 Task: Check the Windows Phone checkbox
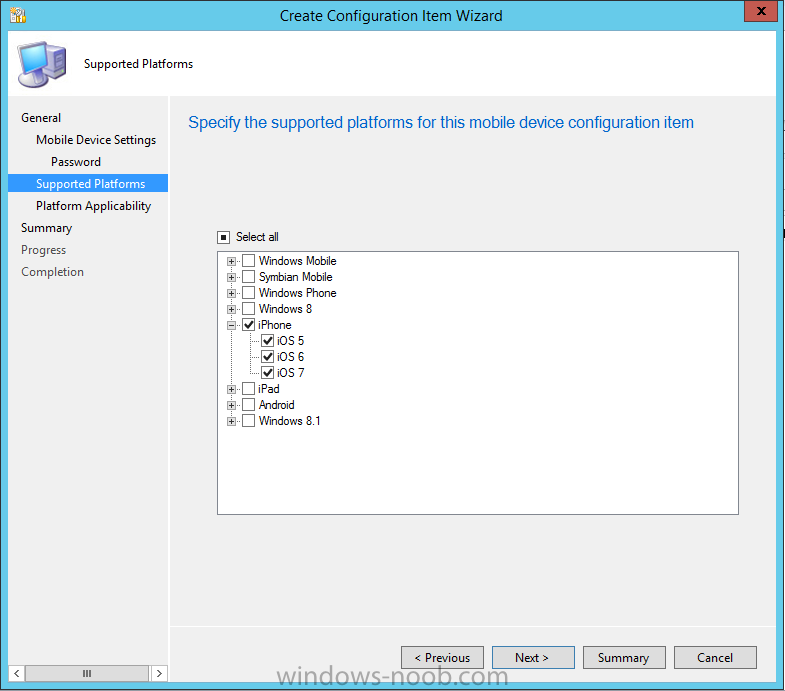[248, 292]
